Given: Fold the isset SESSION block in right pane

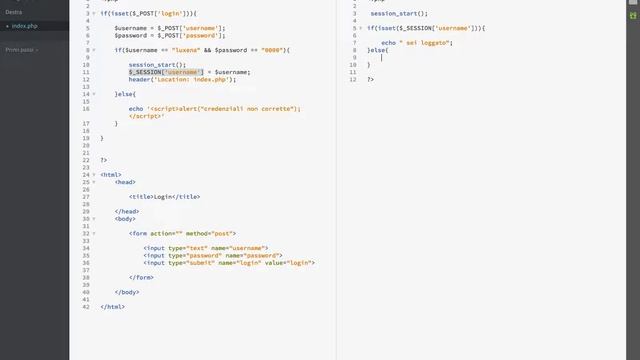Looking at the screenshot, I should coord(361,28).
